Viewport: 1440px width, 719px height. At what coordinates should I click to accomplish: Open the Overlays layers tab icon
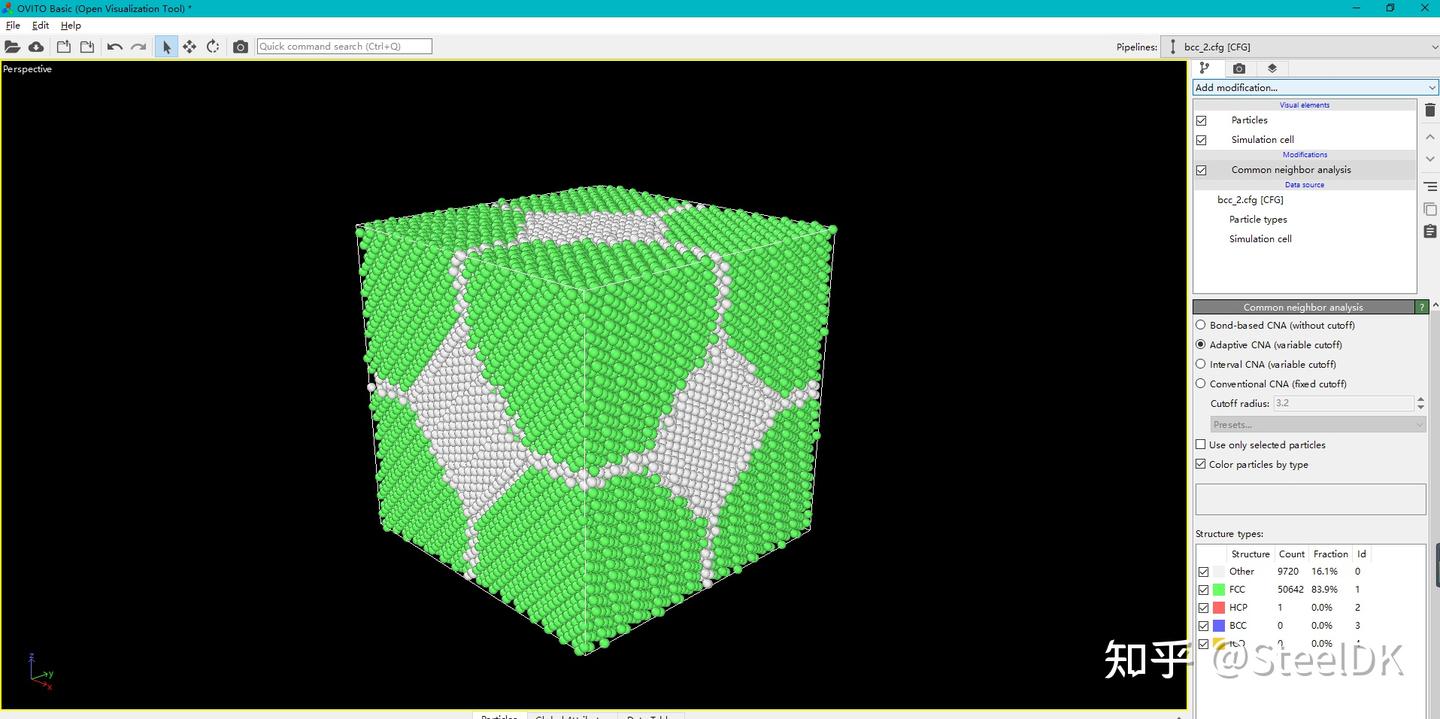coord(1272,68)
